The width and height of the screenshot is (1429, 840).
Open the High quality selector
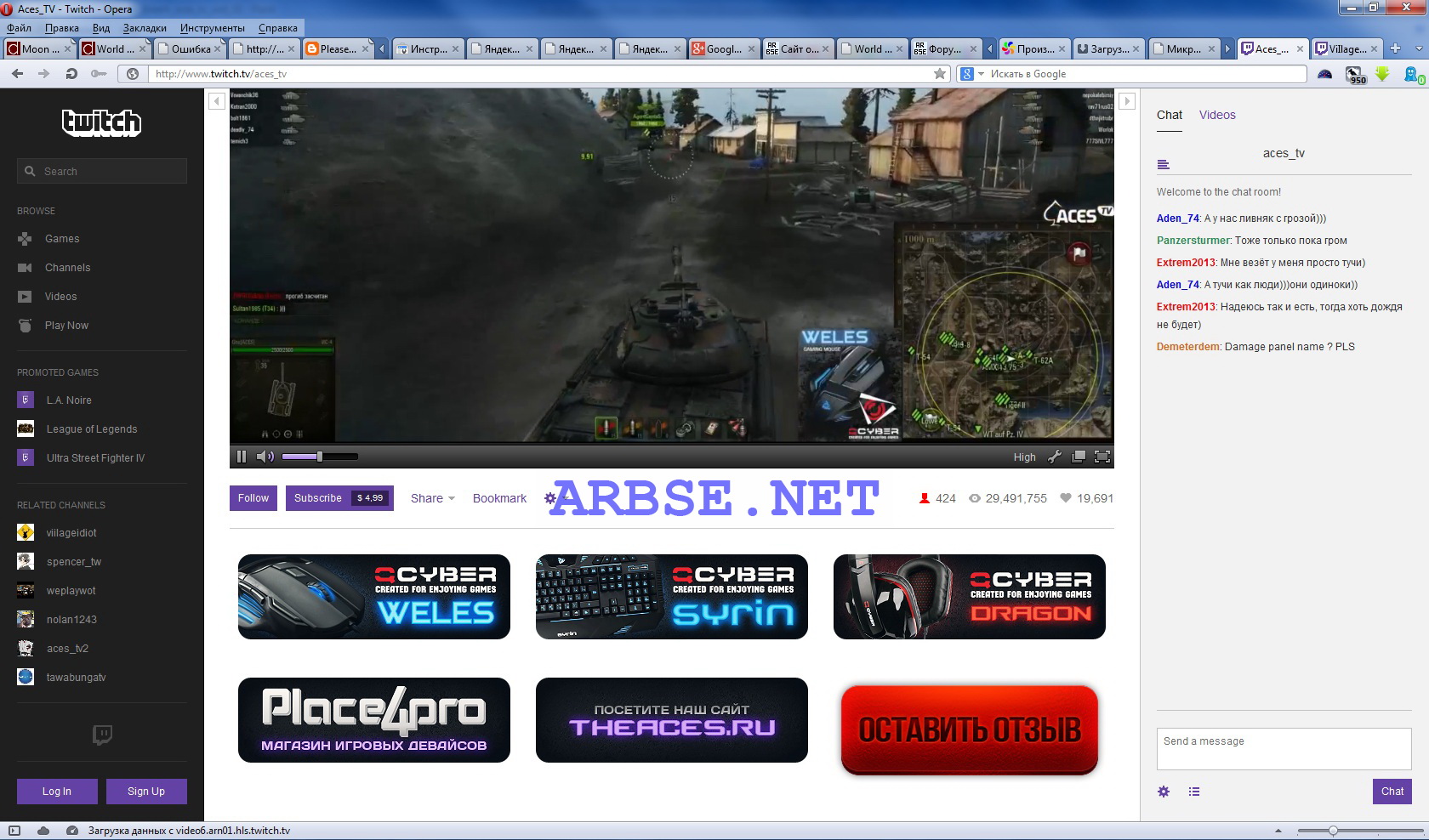(x=1024, y=457)
